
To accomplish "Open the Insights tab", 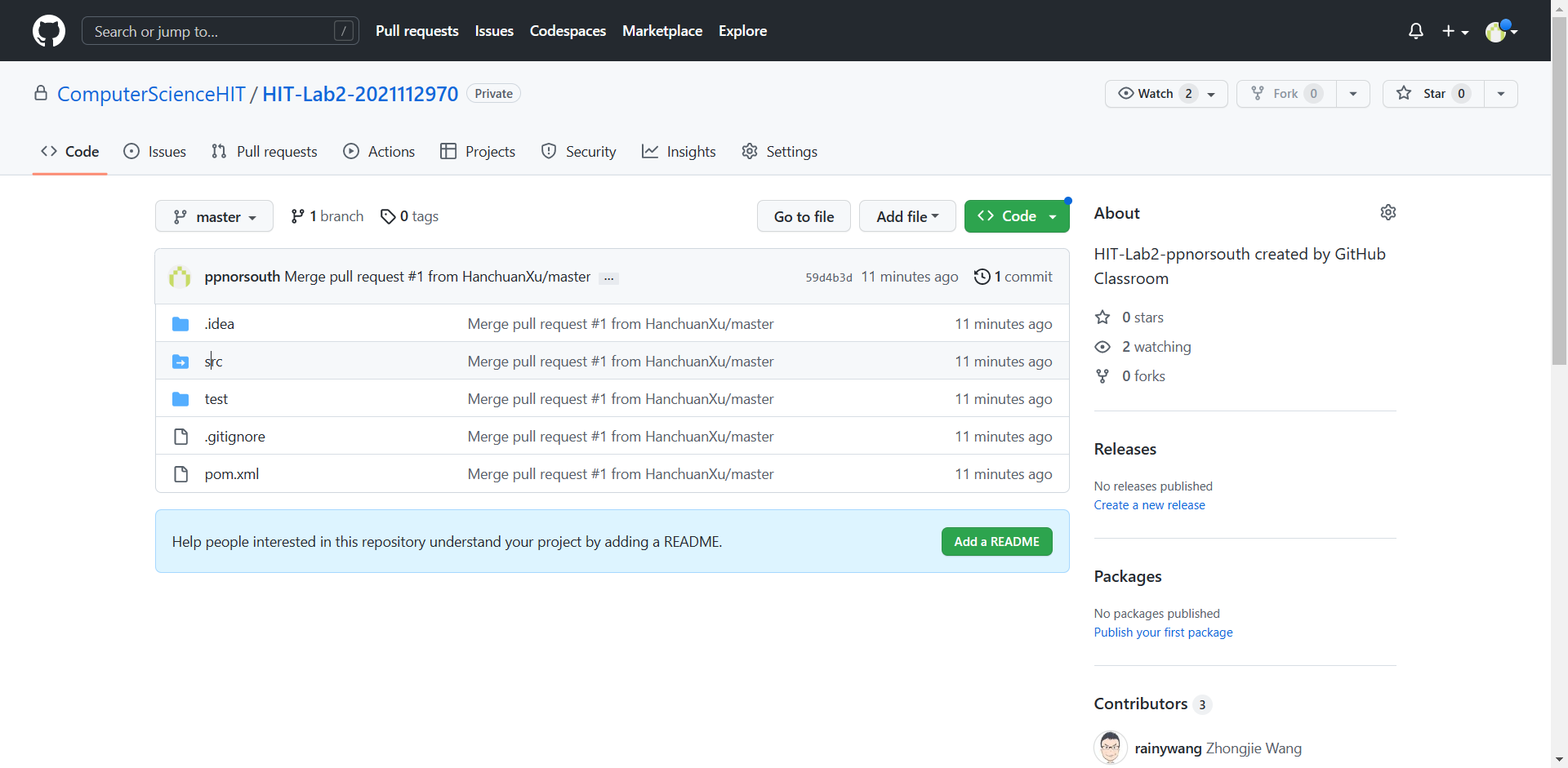I will [679, 152].
